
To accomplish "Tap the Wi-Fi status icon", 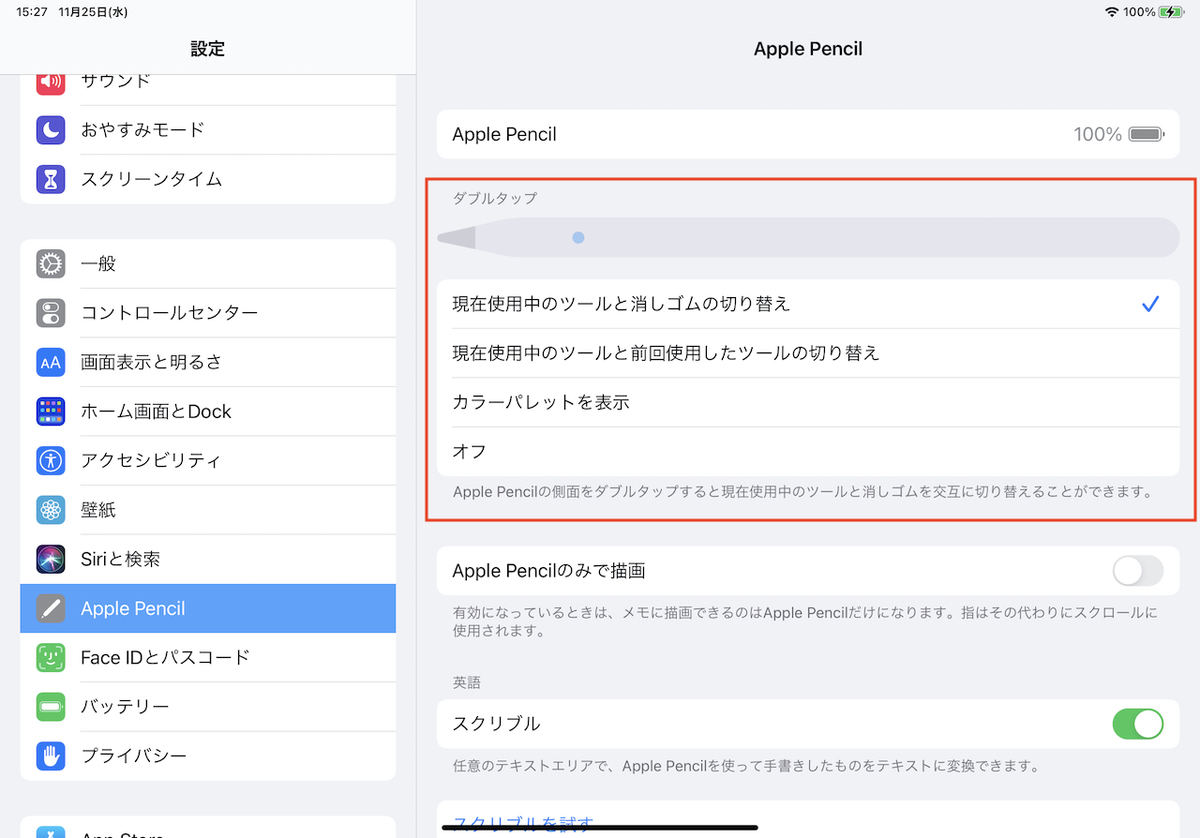I will (x=1111, y=12).
